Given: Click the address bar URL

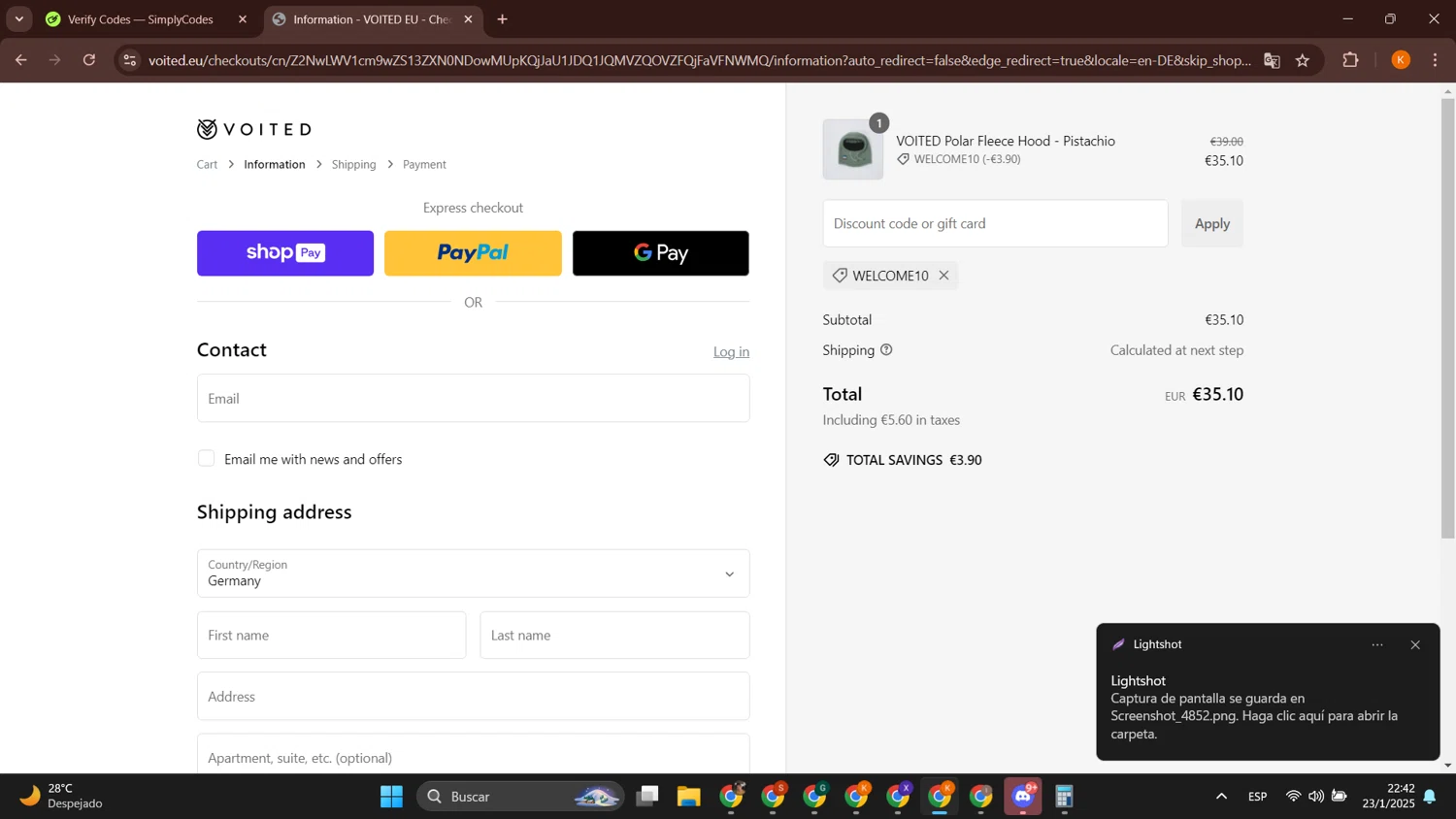Looking at the screenshot, I should pyautogui.click(x=699, y=60).
